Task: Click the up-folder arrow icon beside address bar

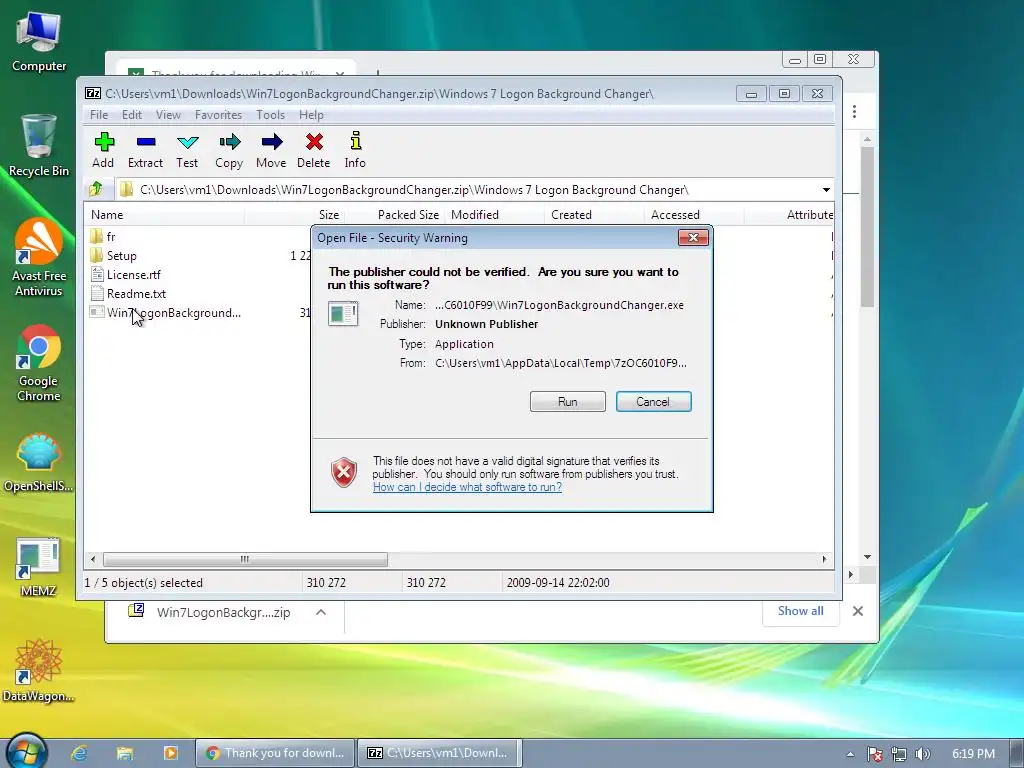Action: coord(96,189)
